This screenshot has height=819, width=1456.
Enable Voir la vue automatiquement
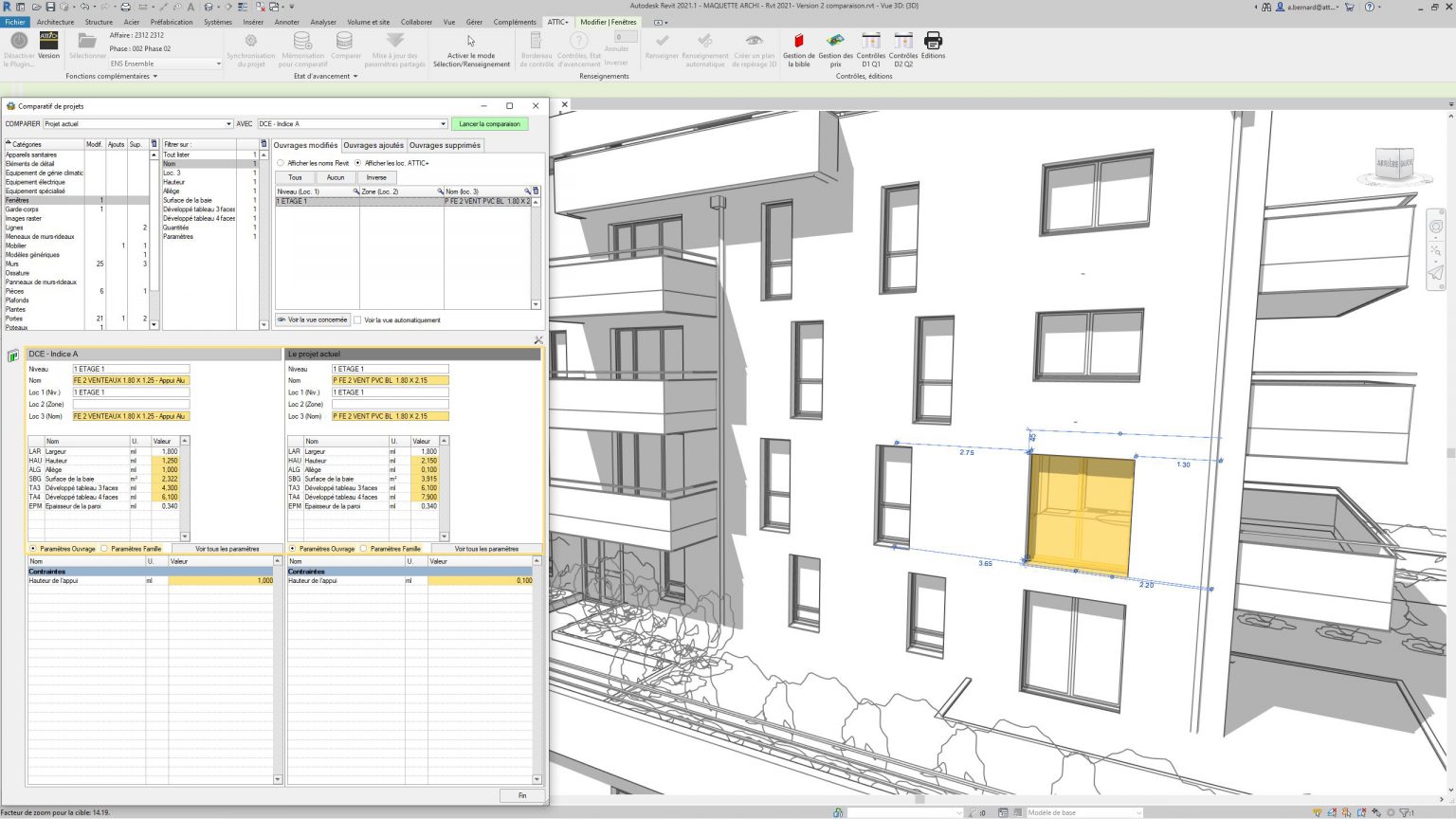tap(359, 319)
